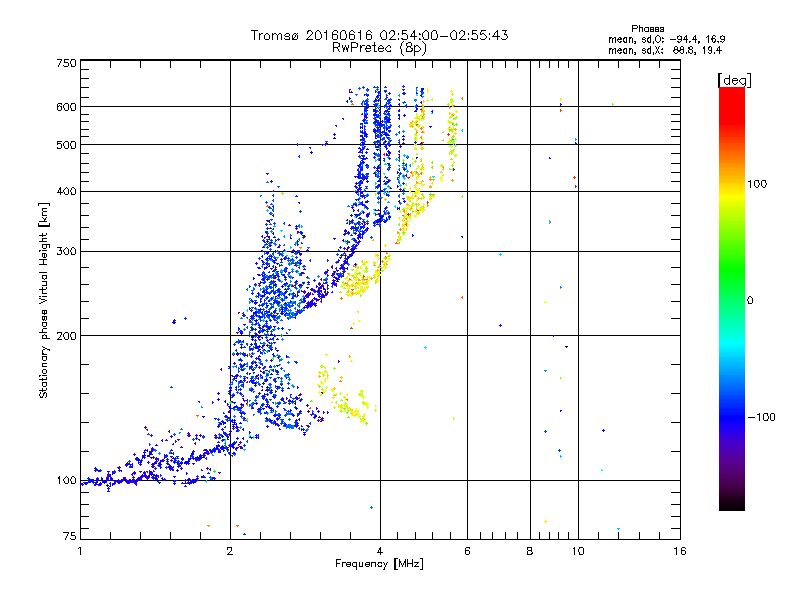
Task: Click the 'Stationary phase Virtual Height [km]' axis label
Action: point(44,300)
